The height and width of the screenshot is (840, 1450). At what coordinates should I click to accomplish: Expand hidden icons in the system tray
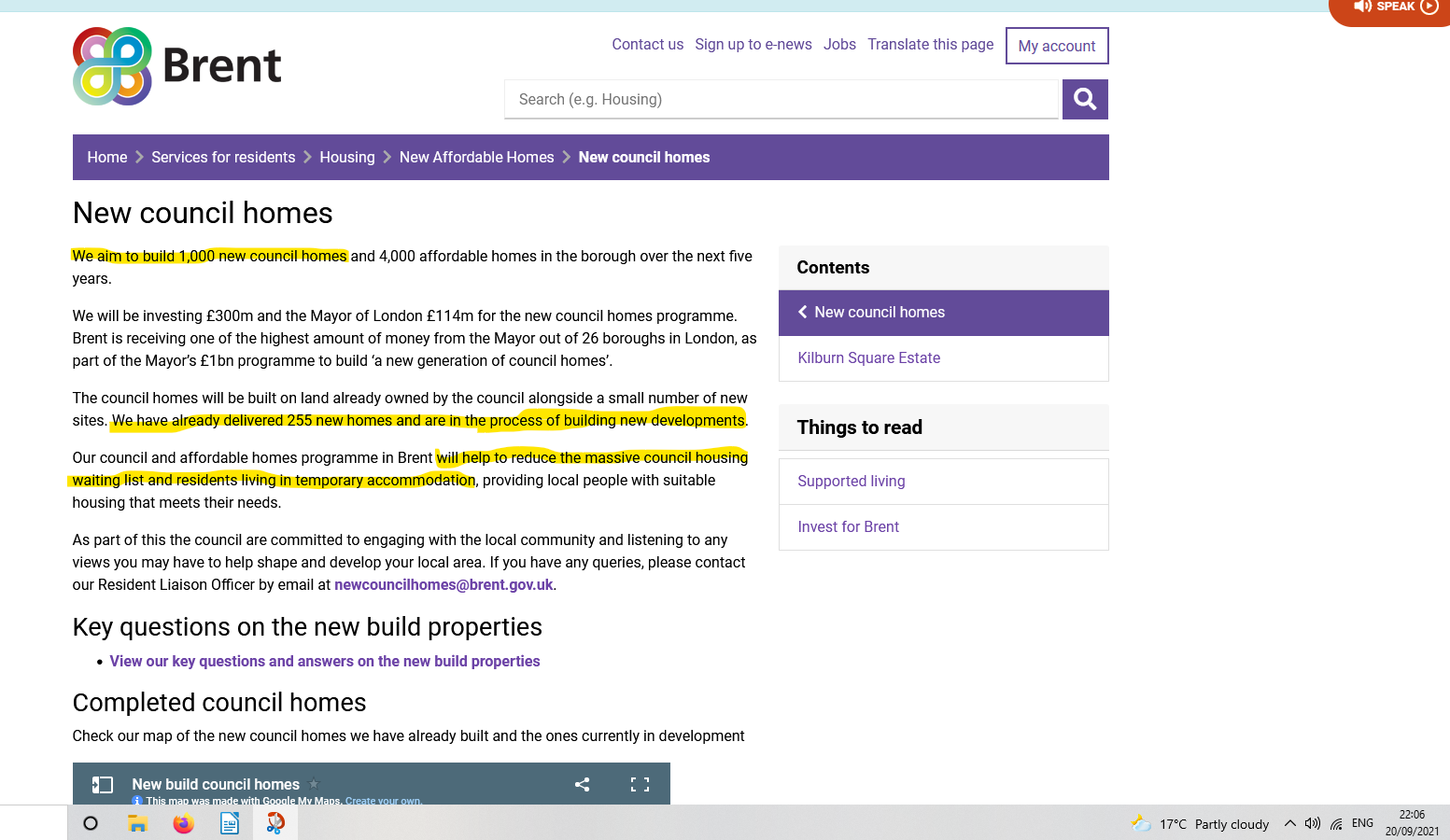pos(1289,823)
